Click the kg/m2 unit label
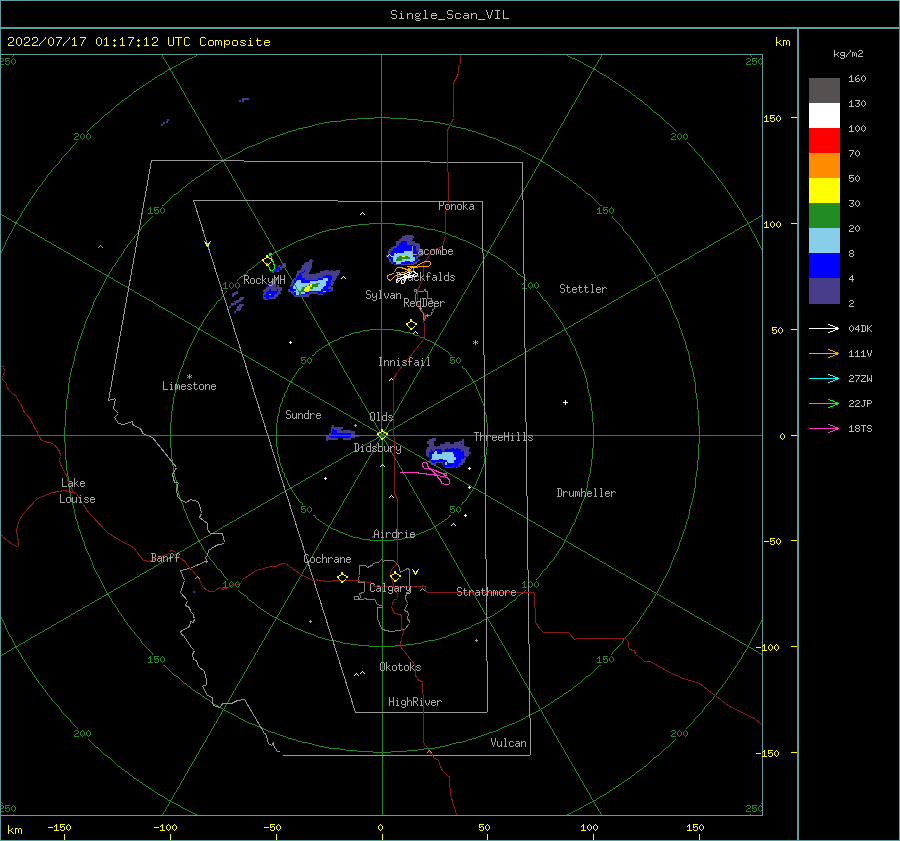Viewport: 900px width, 841px height. point(848,54)
